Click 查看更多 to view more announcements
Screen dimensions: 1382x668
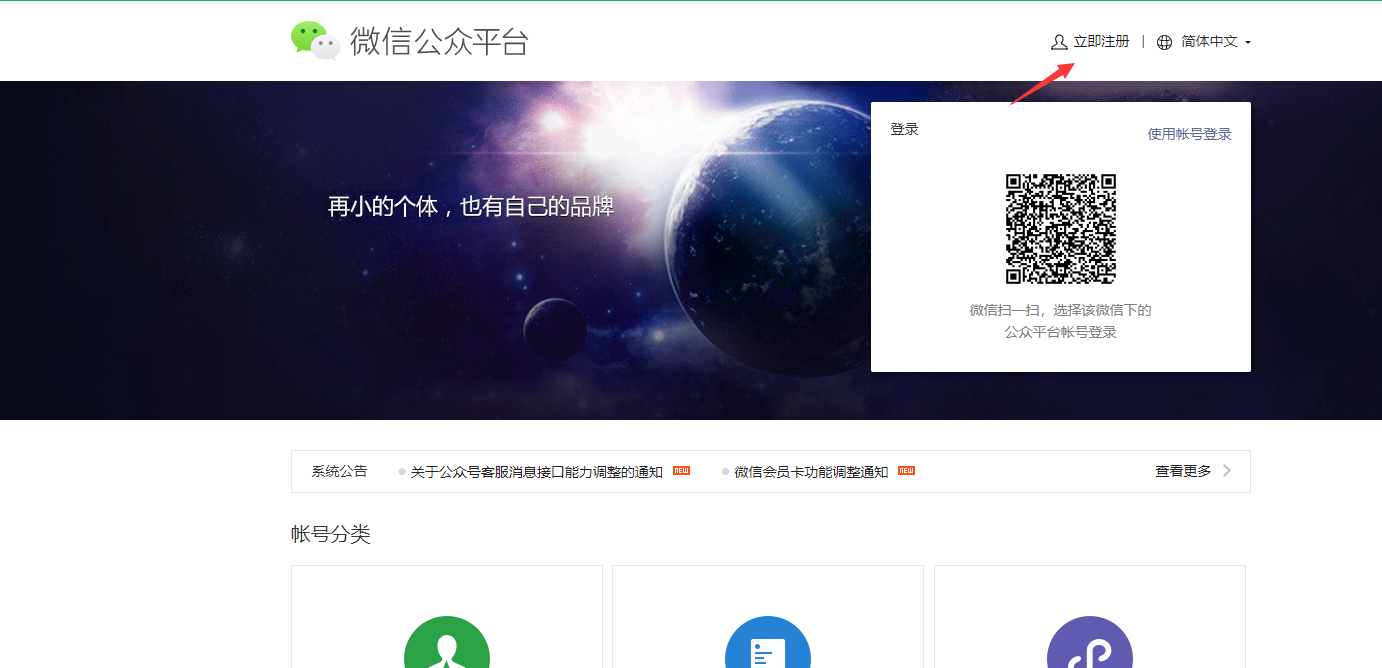tap(1183, 471)
